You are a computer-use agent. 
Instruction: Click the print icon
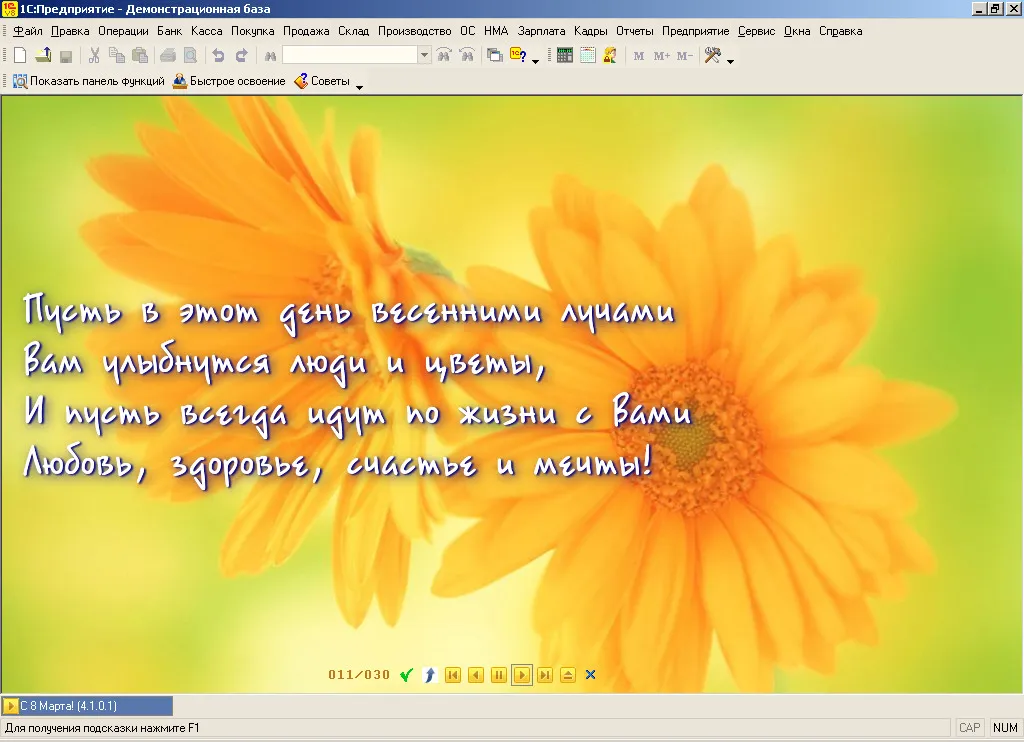168,56
